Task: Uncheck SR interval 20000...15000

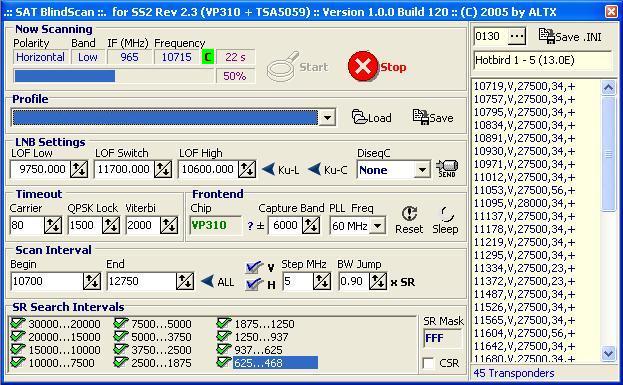Action: [x=17, y=336]
